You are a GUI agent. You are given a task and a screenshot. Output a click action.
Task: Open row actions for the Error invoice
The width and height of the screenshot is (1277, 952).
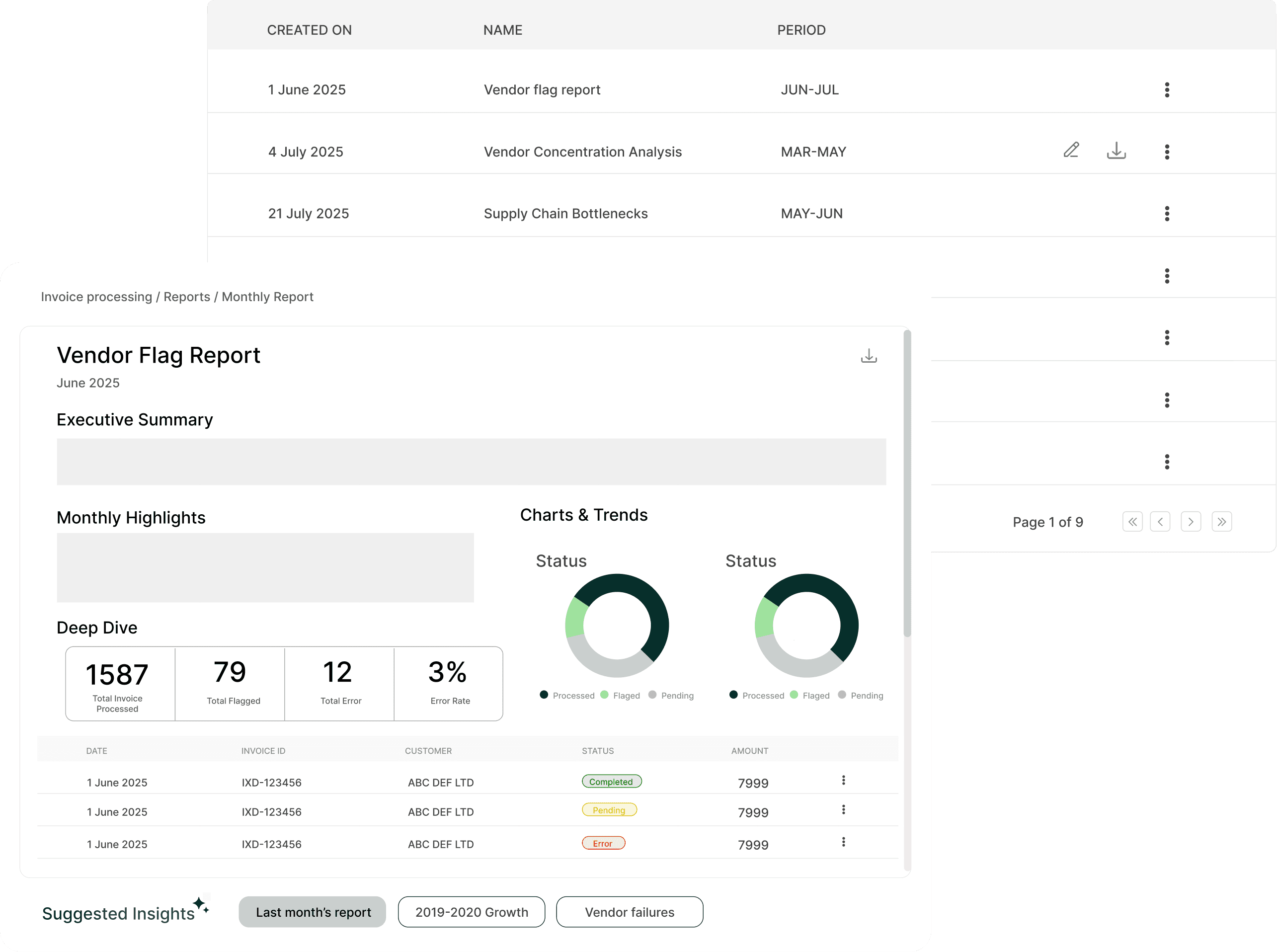(x=844, y=842)
